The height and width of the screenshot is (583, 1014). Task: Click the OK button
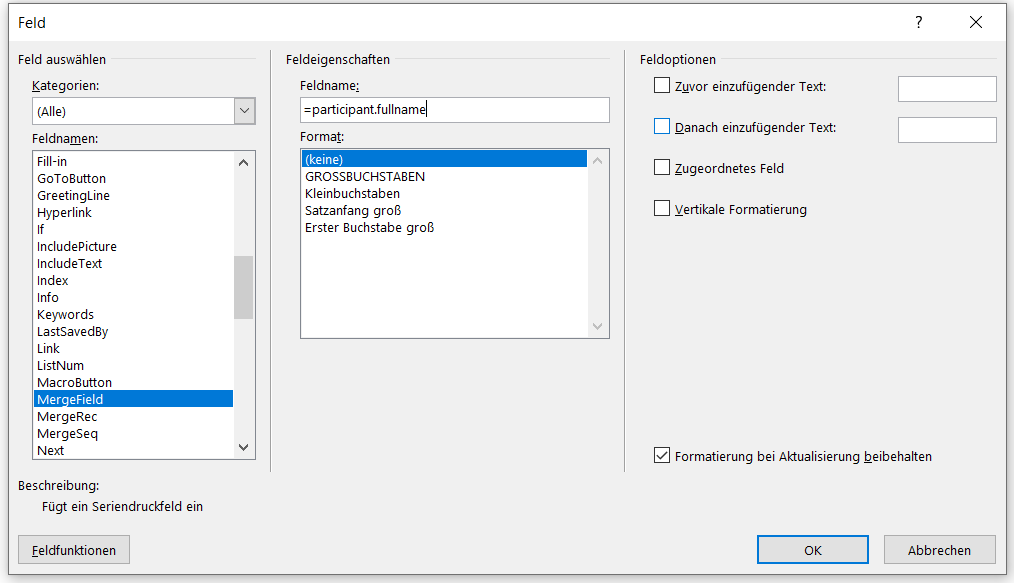point(812,550)
